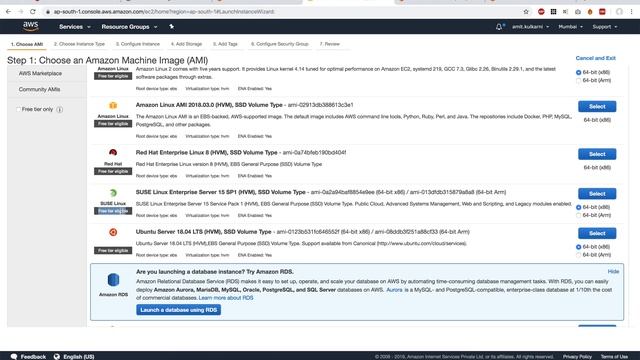Select 64-bit (x86) for SUSE Linux
640x360 pixels.
coord(578,207)
